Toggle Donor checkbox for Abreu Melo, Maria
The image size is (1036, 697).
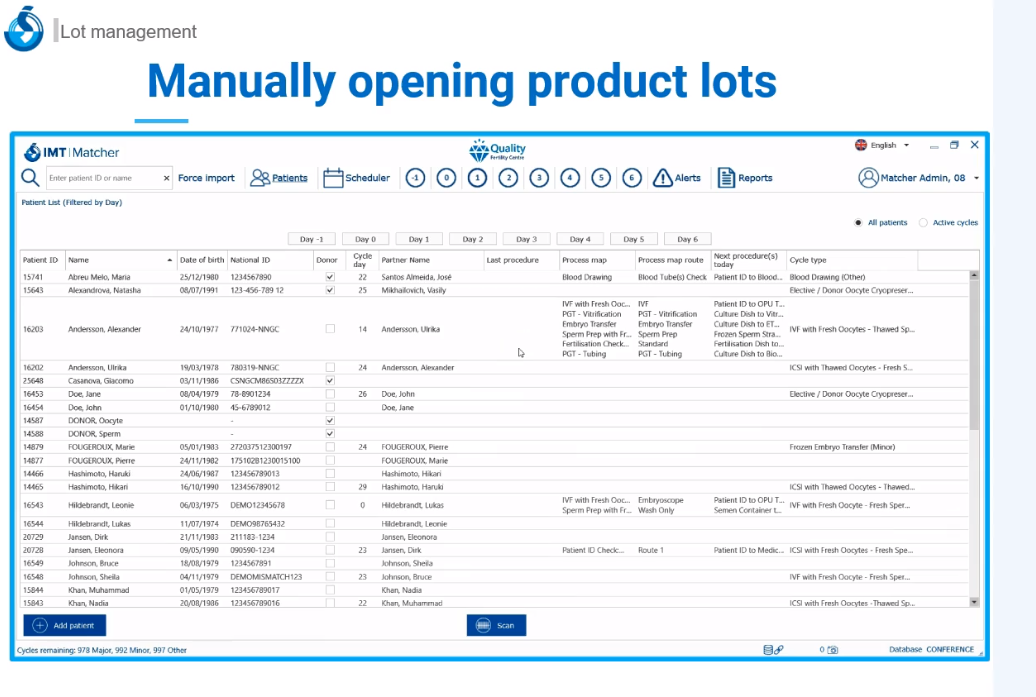pyautogui.click(x=330, y=277)
